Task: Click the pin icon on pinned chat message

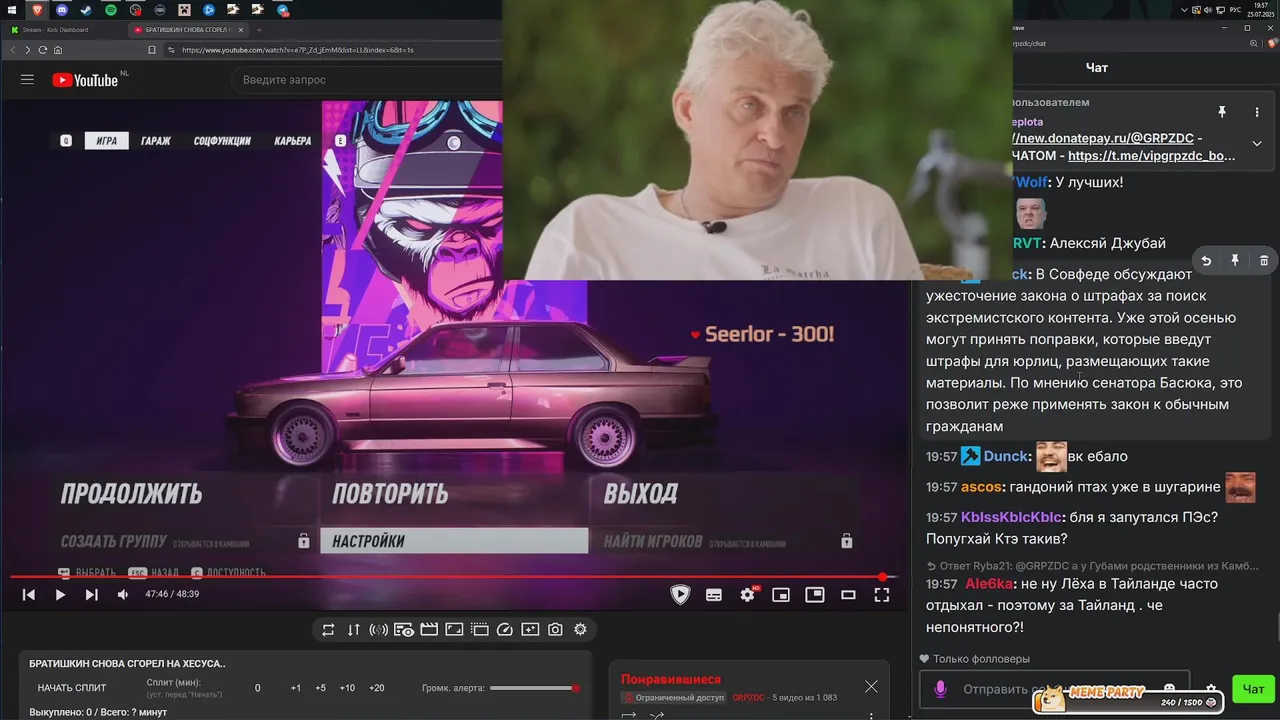Action: pyautogui.click(x=1221, y=112)
